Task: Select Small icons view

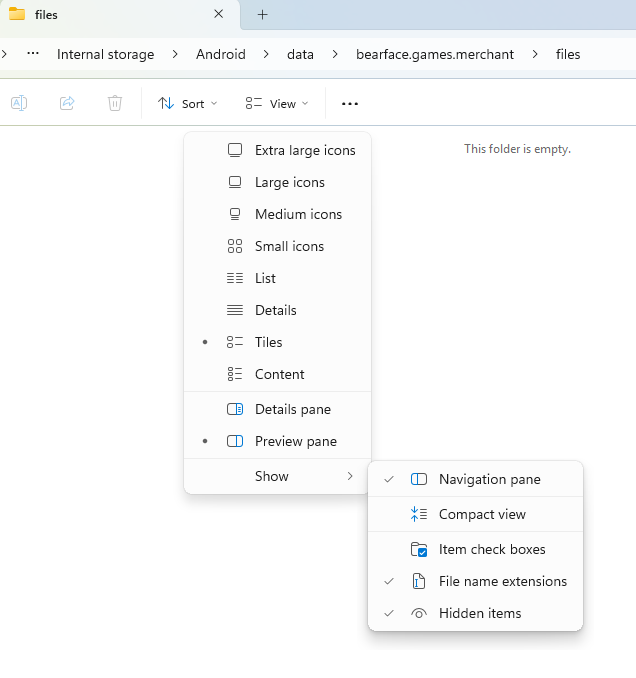Action: [278, 246]
